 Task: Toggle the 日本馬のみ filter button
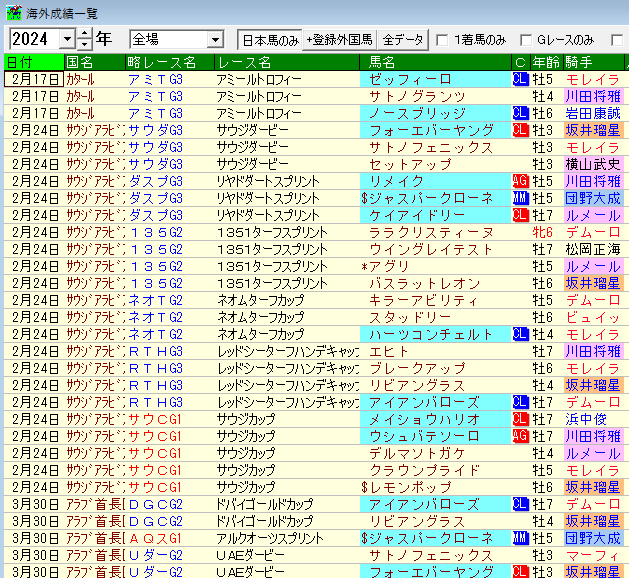pyautogui.click(x=269, y=40)
